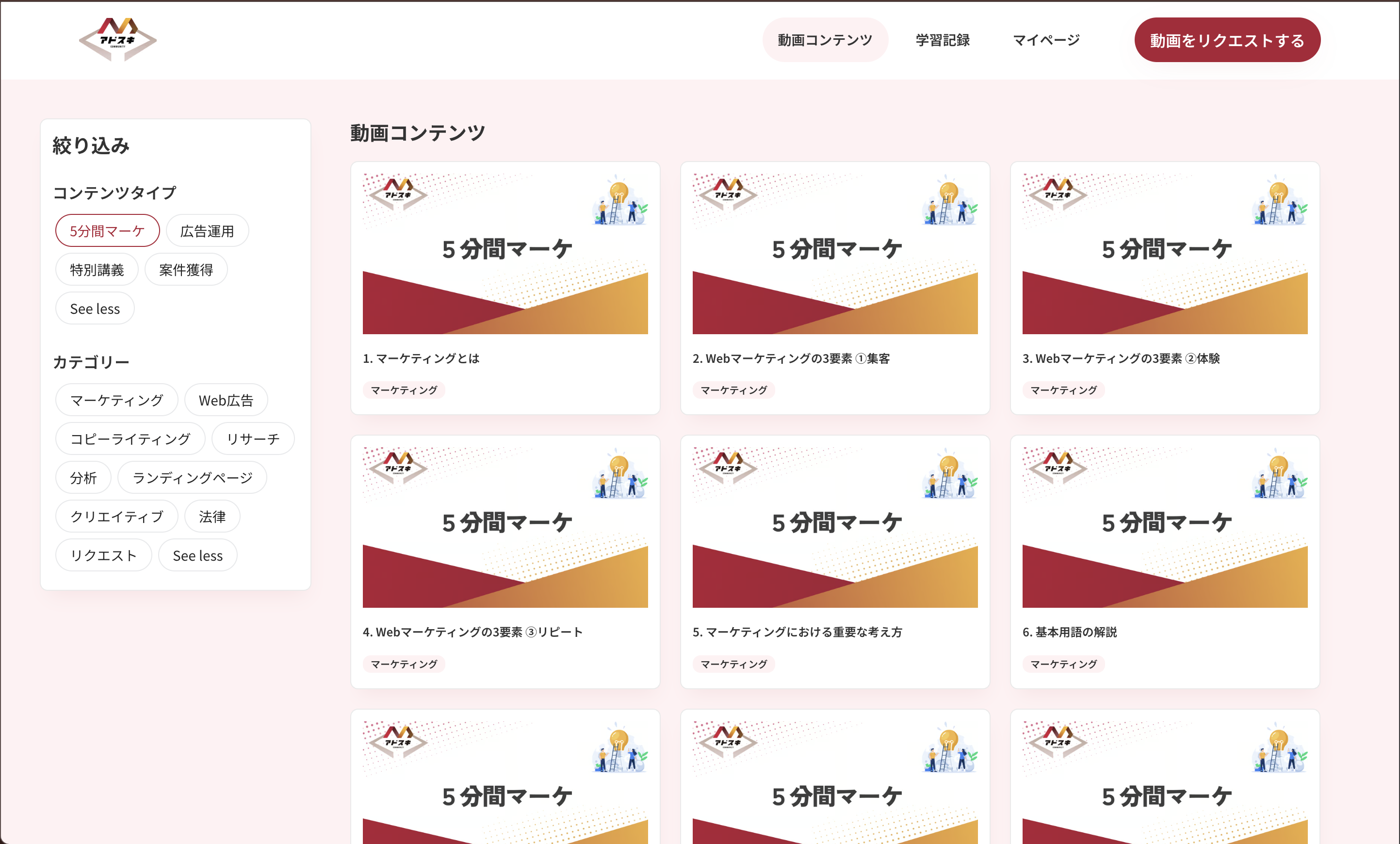
Task: Click the コンテンツタイプ section label
Action: click(115, 193)
